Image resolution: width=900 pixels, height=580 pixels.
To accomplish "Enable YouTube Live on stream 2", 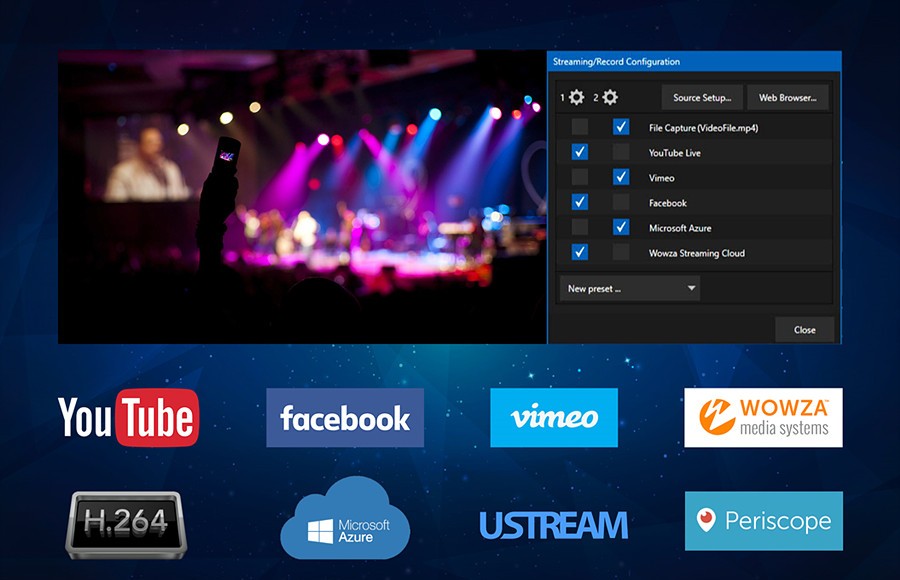I will click(x=621, y=152).
